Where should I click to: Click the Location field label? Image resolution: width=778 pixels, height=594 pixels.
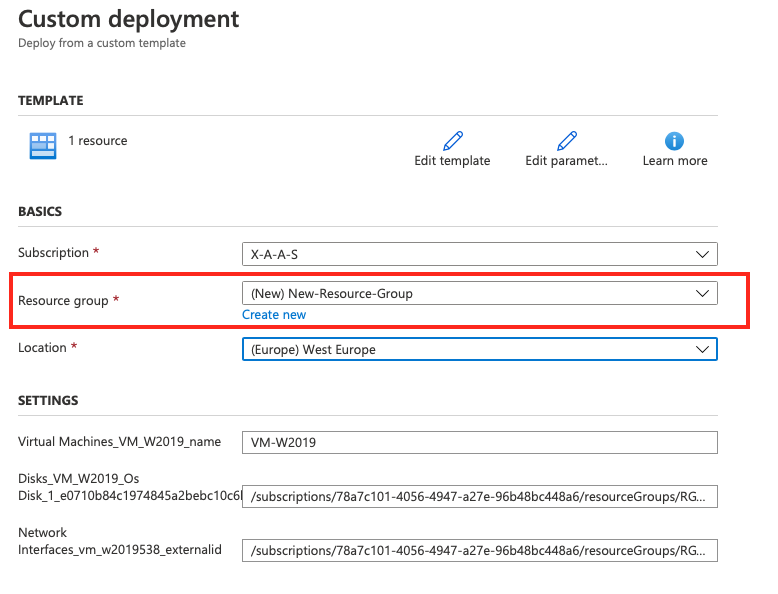click(x=42, y=348)
